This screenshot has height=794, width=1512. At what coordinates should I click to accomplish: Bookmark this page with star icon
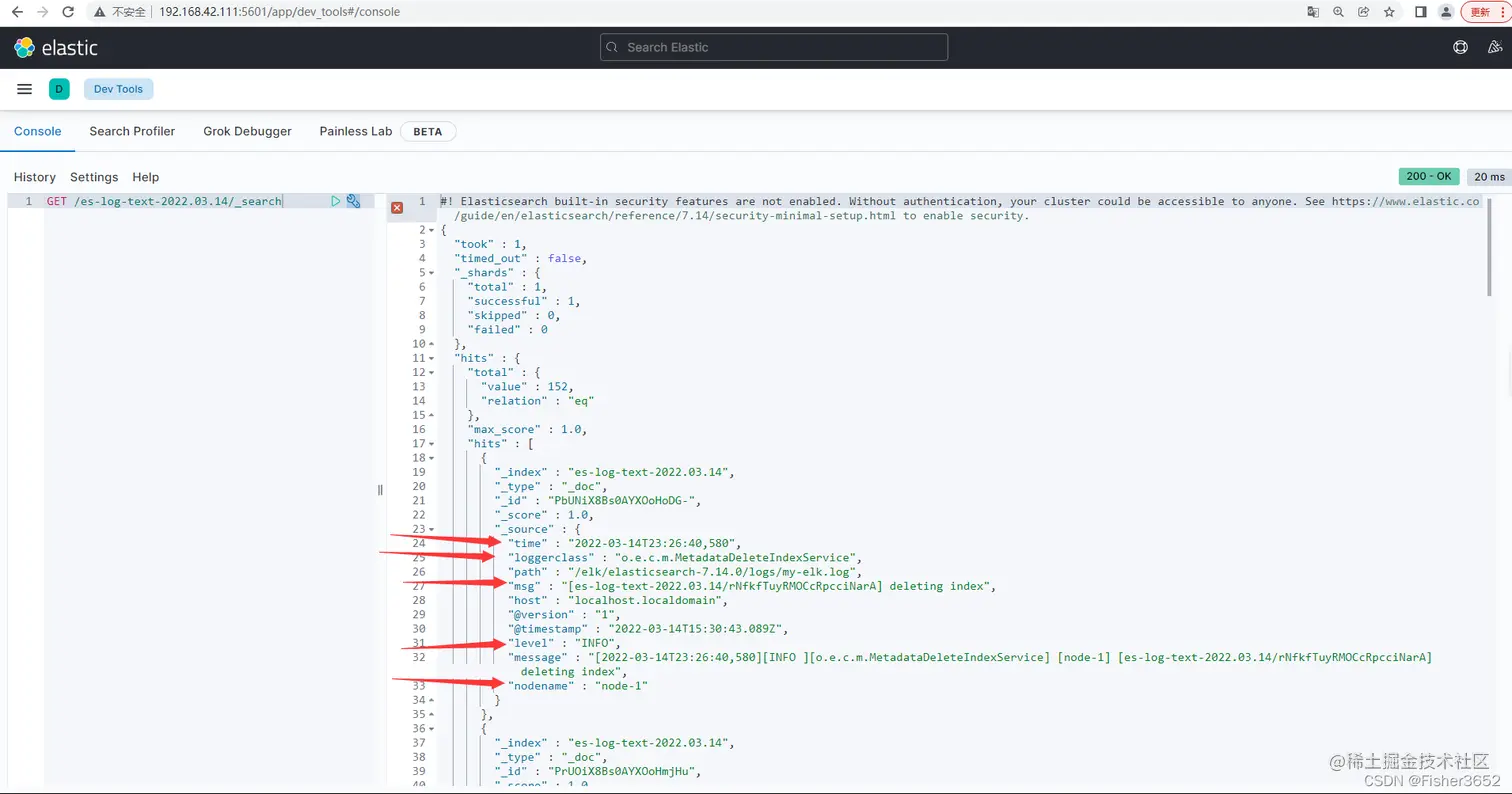[x=1389, y=12]
